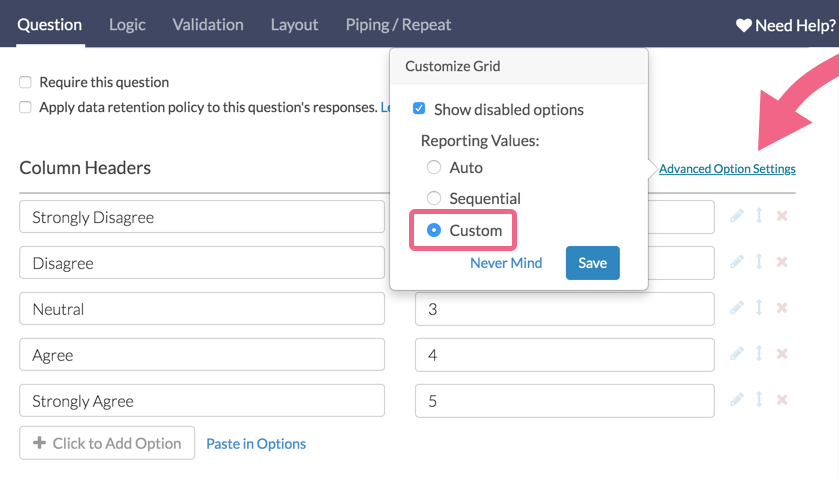
Task: Save the Customize Grid settings
Action: 592,263
